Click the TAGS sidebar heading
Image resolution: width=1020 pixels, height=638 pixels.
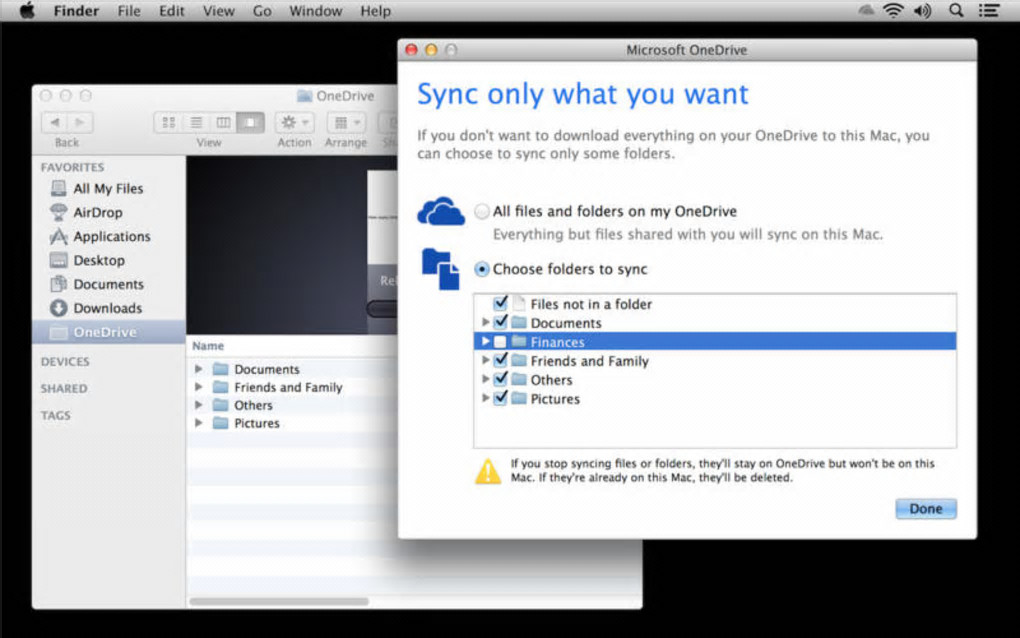55,416
